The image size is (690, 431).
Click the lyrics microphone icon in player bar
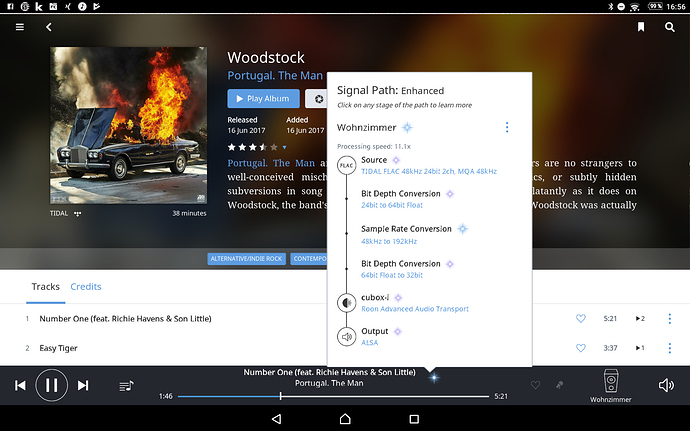[559, 385]
